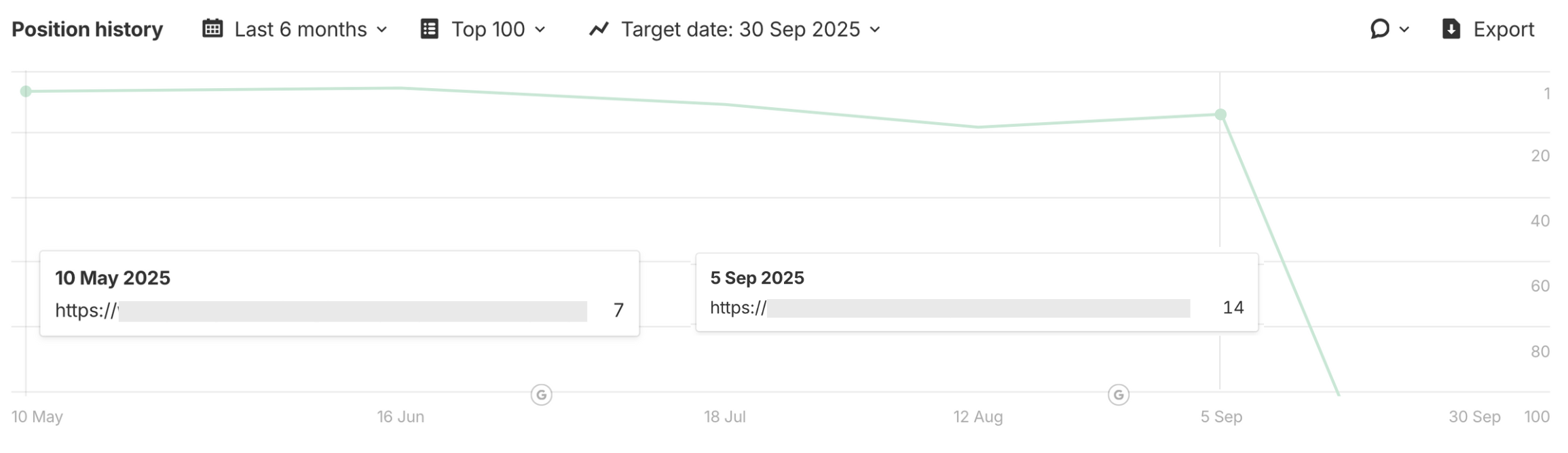
Task: Select the 5 Sep data point on the line
Action: (x=1220, y=115)
